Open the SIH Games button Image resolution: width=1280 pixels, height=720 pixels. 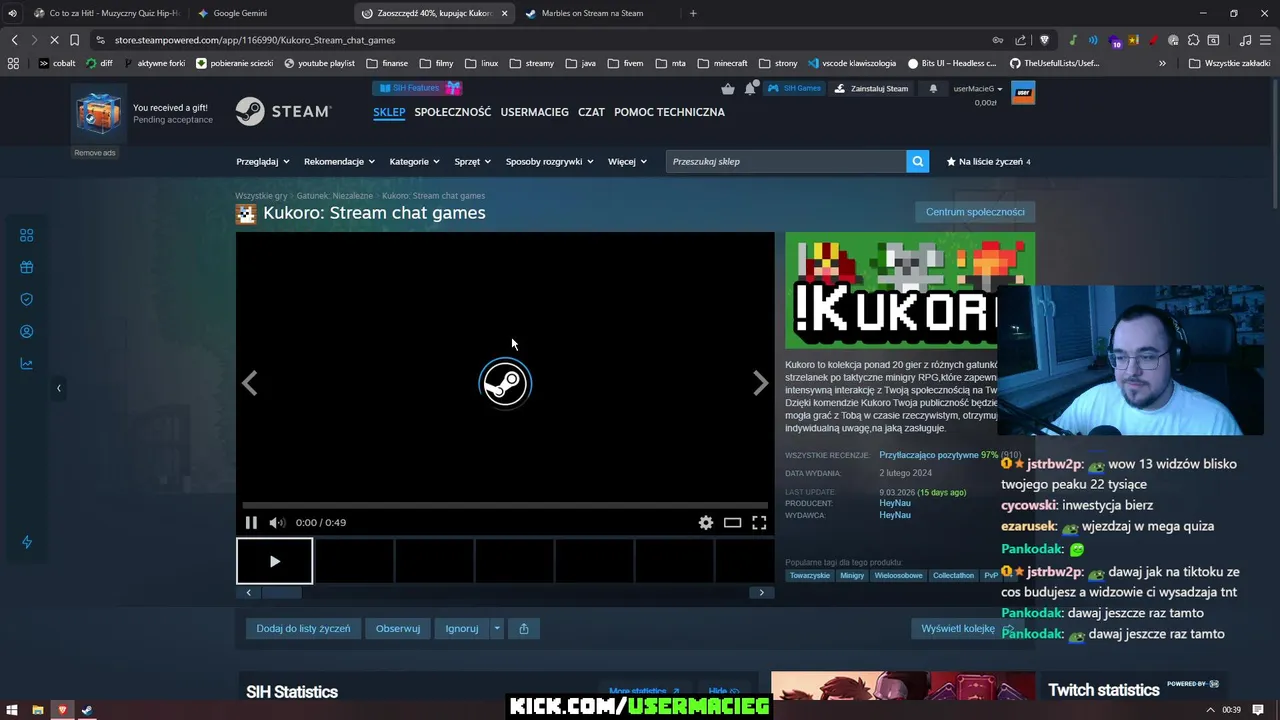[x=795, y=88]
